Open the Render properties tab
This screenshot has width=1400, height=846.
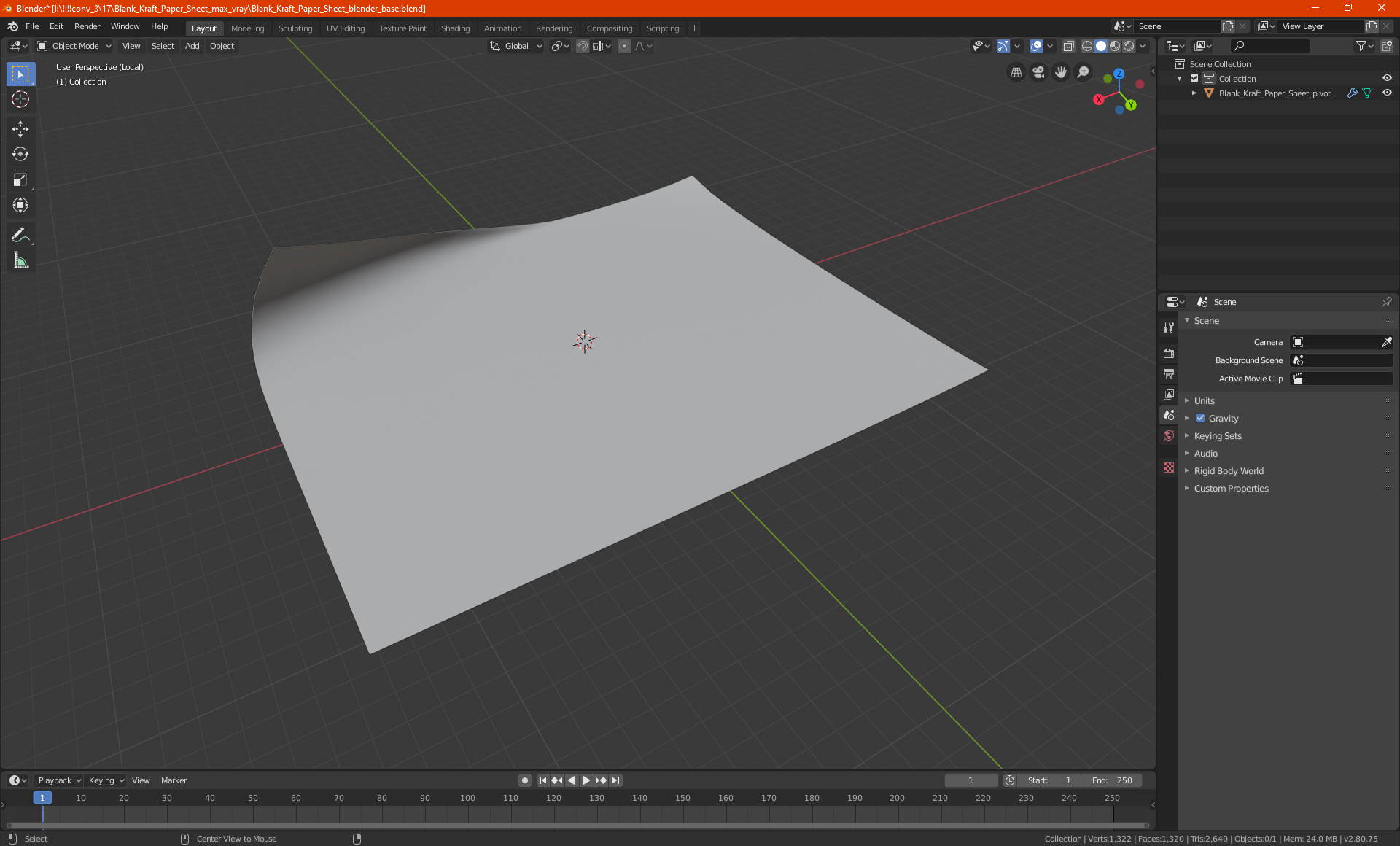tap(1169, 354)
